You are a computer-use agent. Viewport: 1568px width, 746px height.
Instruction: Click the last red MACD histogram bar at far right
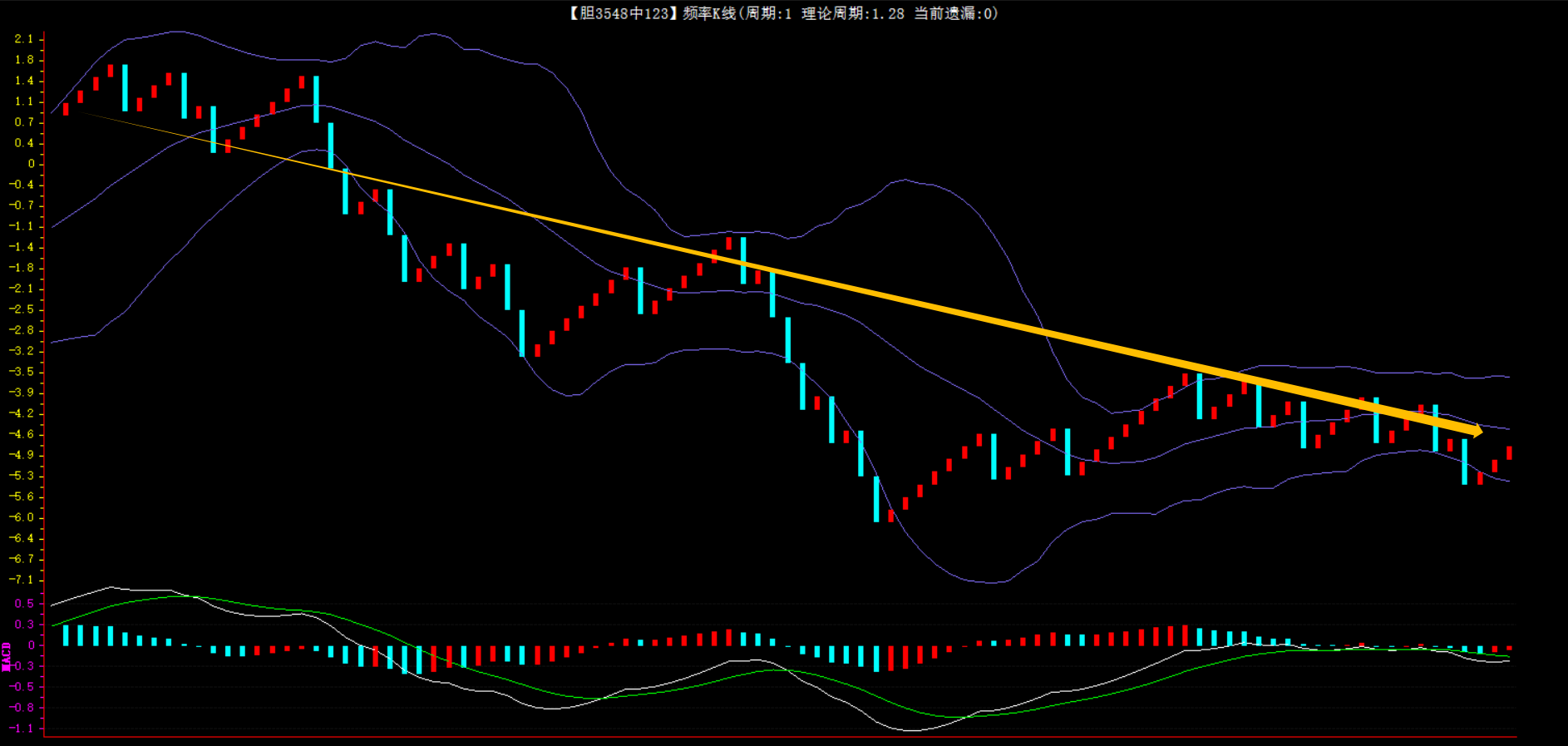point(1509,648)
